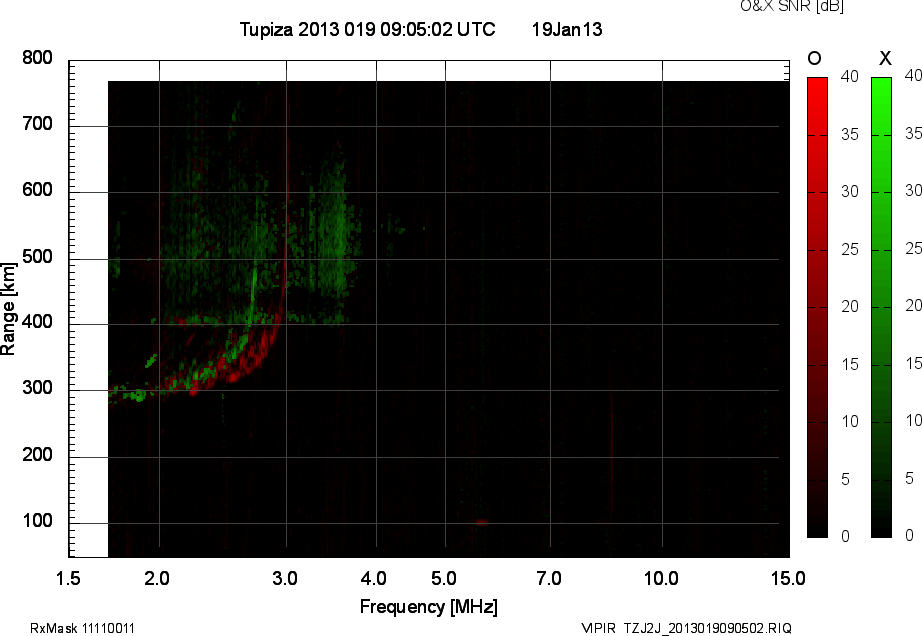
Task: Click the '800' tick on Range axis
Action: 36,59
